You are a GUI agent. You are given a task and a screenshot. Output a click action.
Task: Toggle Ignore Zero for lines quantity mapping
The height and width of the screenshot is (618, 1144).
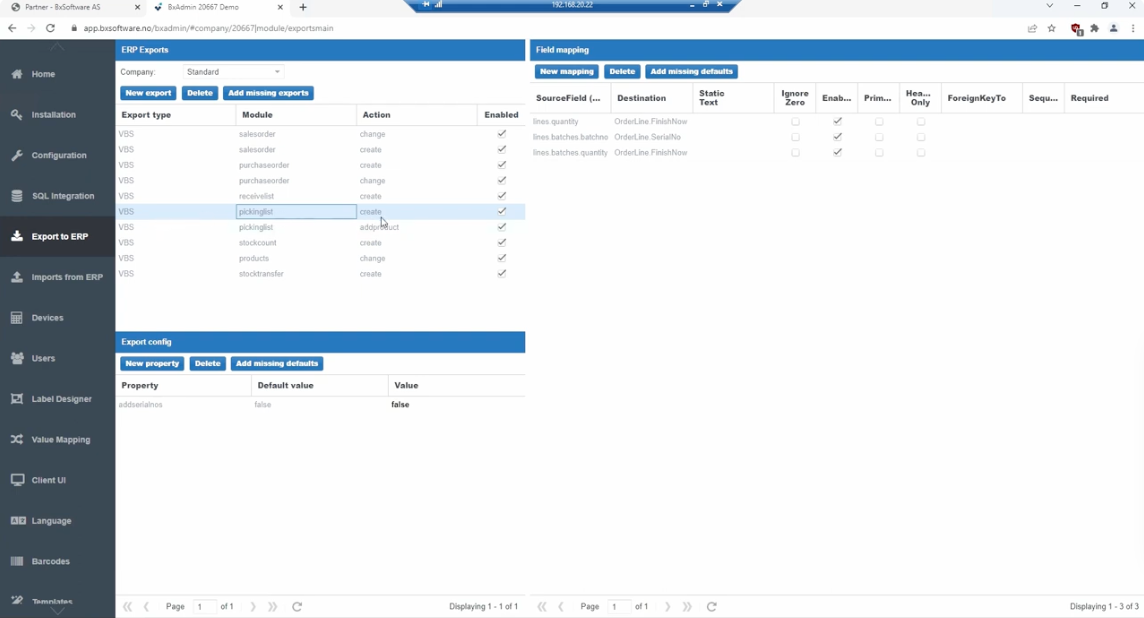(795, 121)
